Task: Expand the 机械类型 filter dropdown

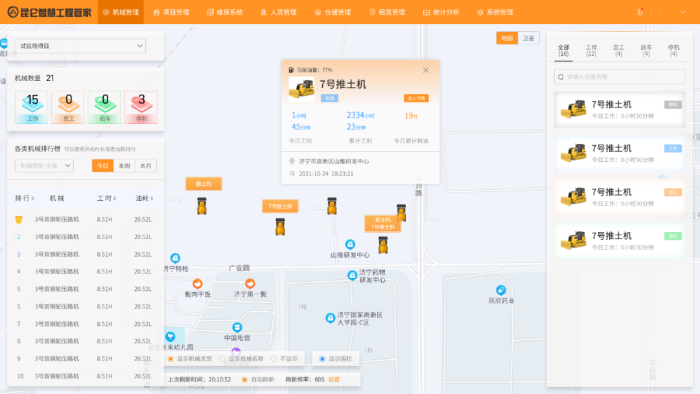Action: coord(44,166)
